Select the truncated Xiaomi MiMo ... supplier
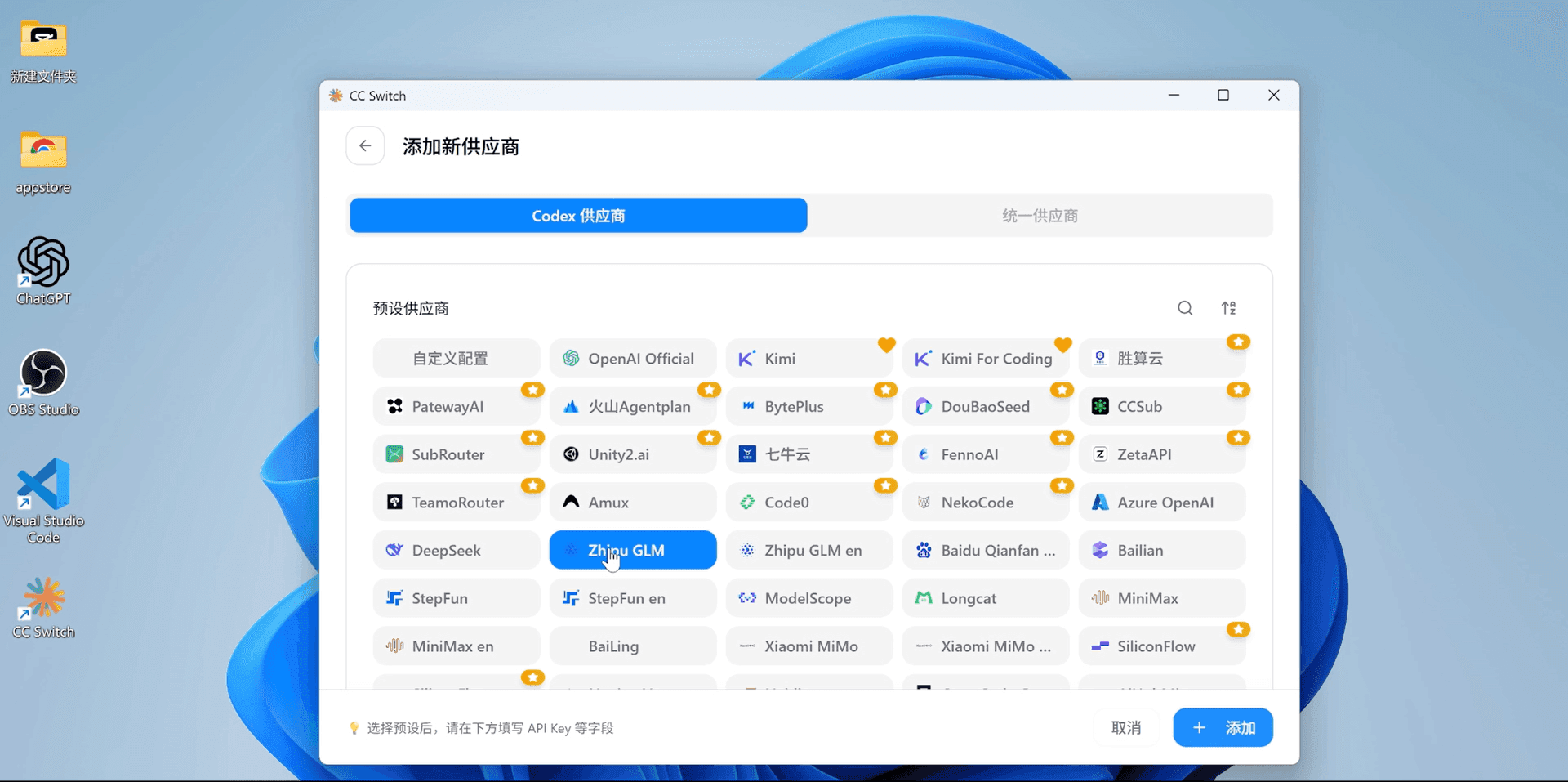Viewport: 1568px width, 782px height. (x=986, y=646)
